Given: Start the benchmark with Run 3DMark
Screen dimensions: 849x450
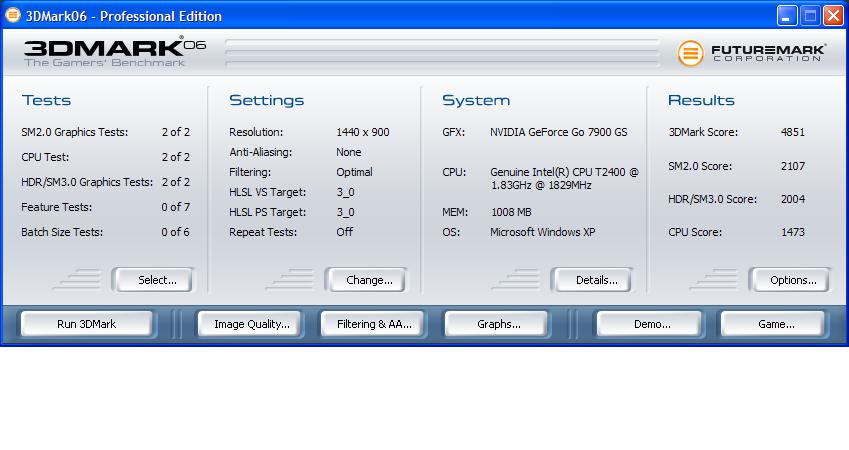Looking at the screenshot, I should pos(87,324).
